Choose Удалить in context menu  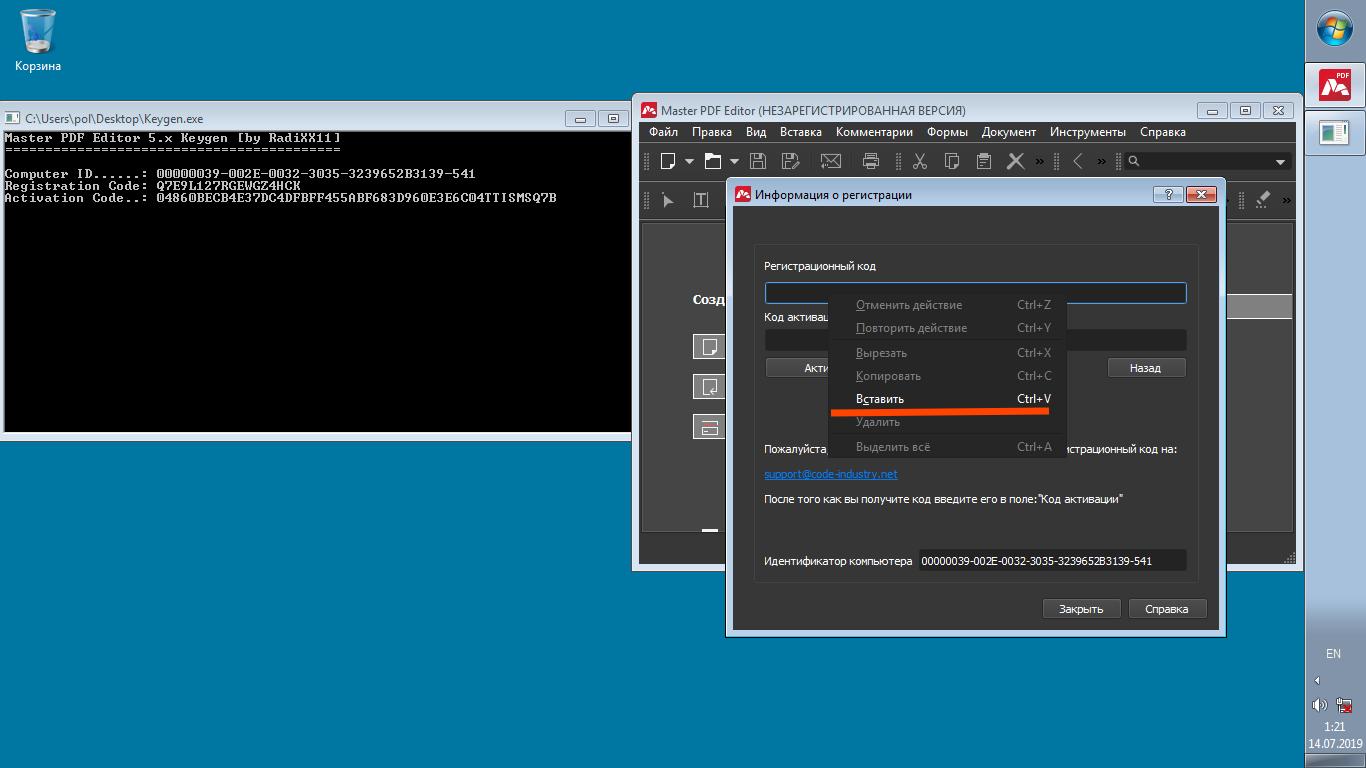(948, 422)
